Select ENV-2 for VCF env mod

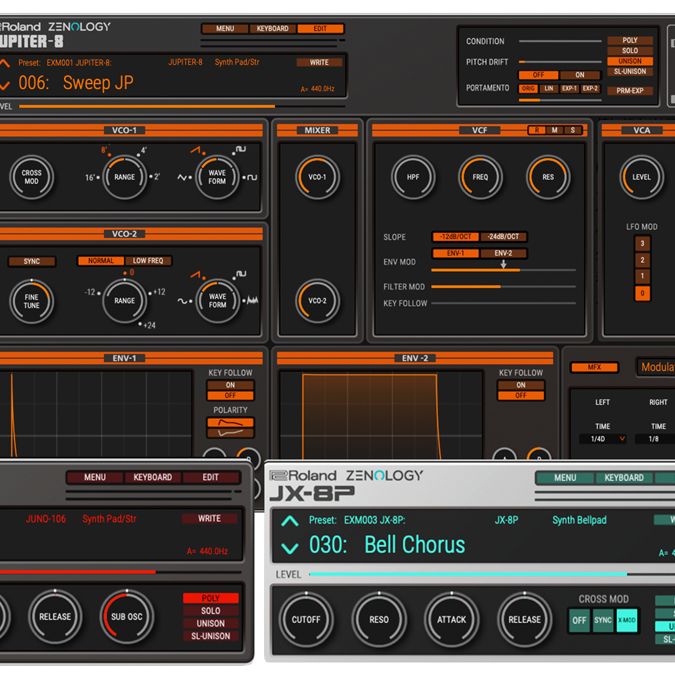[x=503, y=253]
